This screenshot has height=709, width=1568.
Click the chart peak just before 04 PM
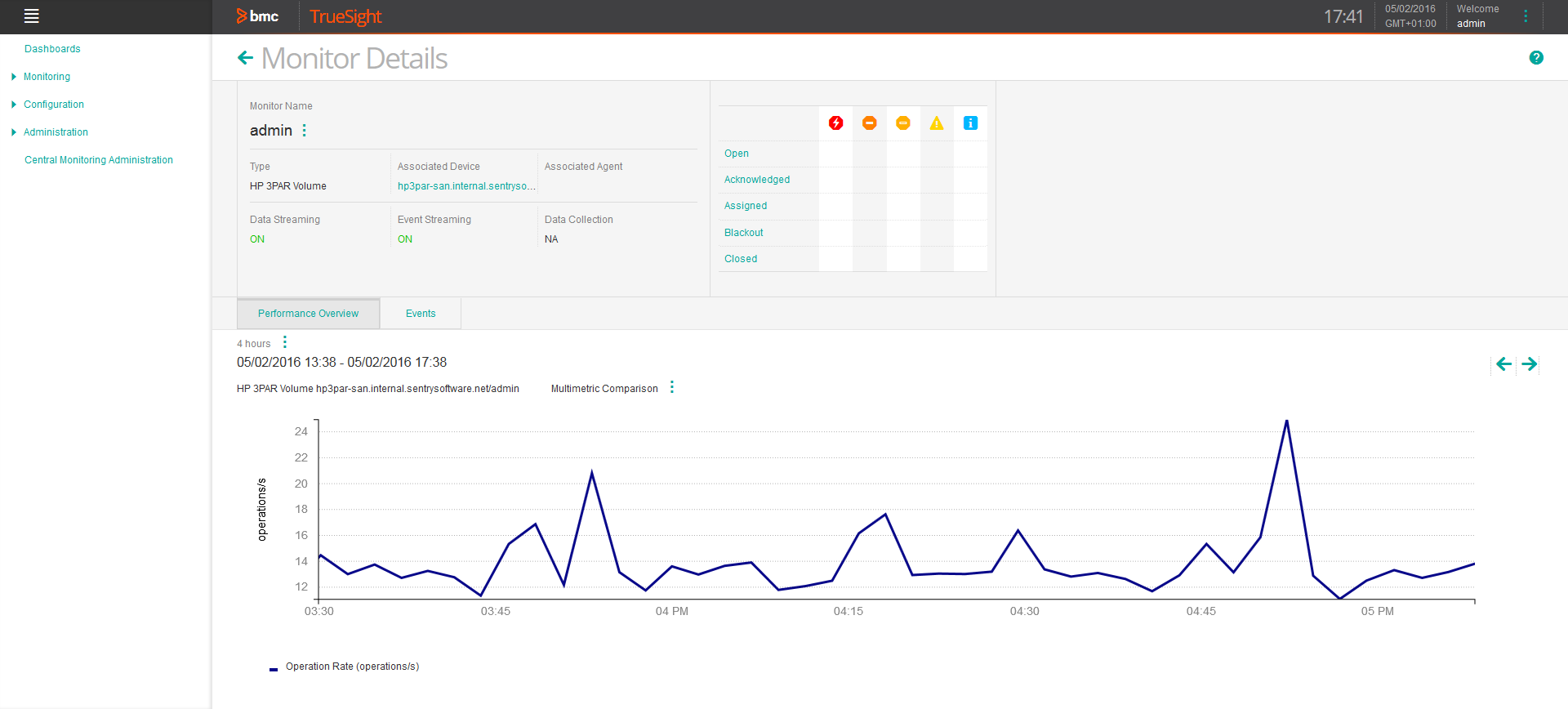click(x=591, y=473)
